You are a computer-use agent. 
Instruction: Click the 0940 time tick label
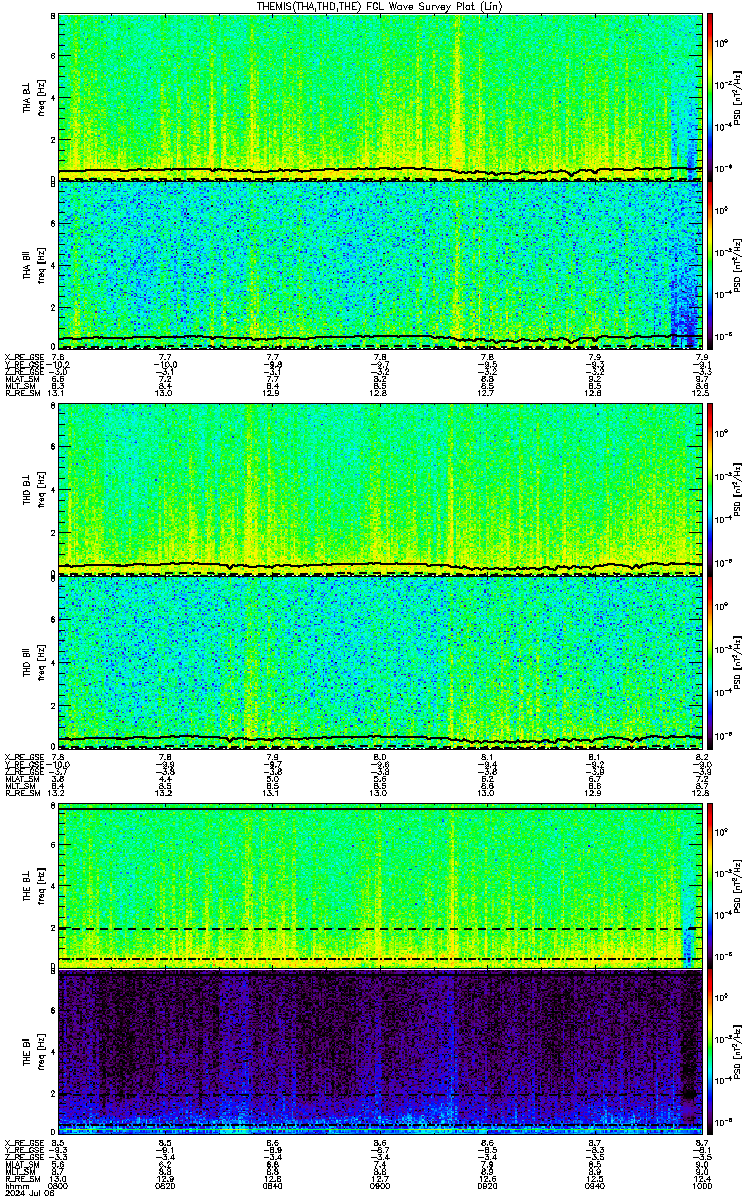(x=595, y=1187)
